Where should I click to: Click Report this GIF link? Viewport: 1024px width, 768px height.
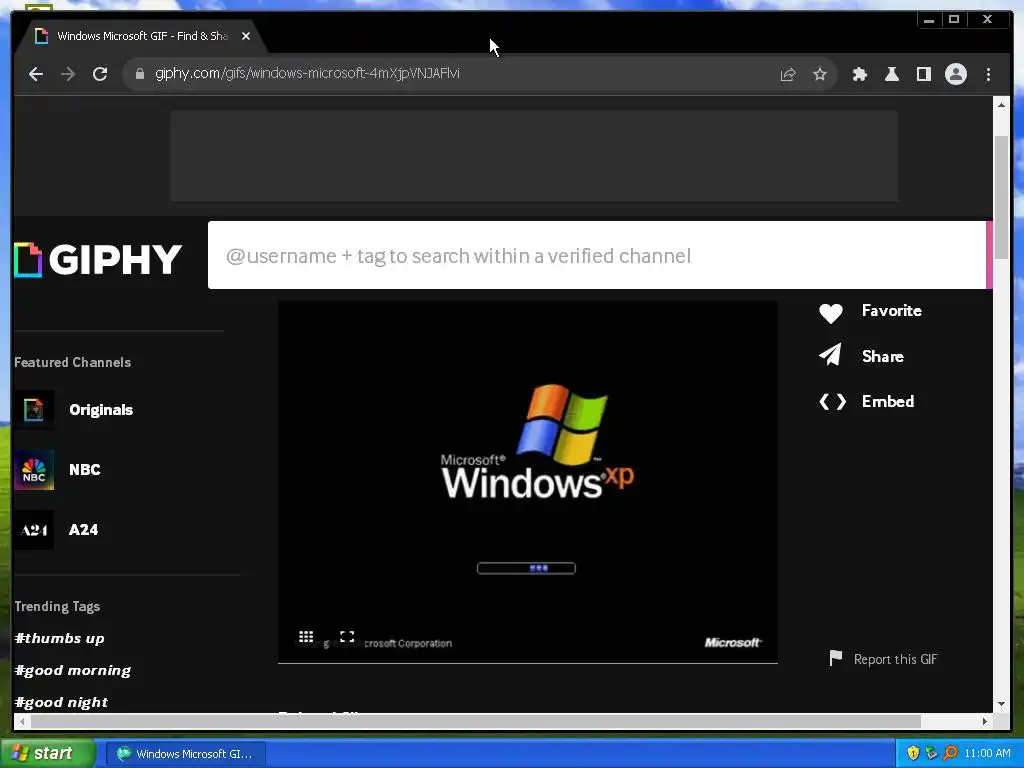pos(895,660)
